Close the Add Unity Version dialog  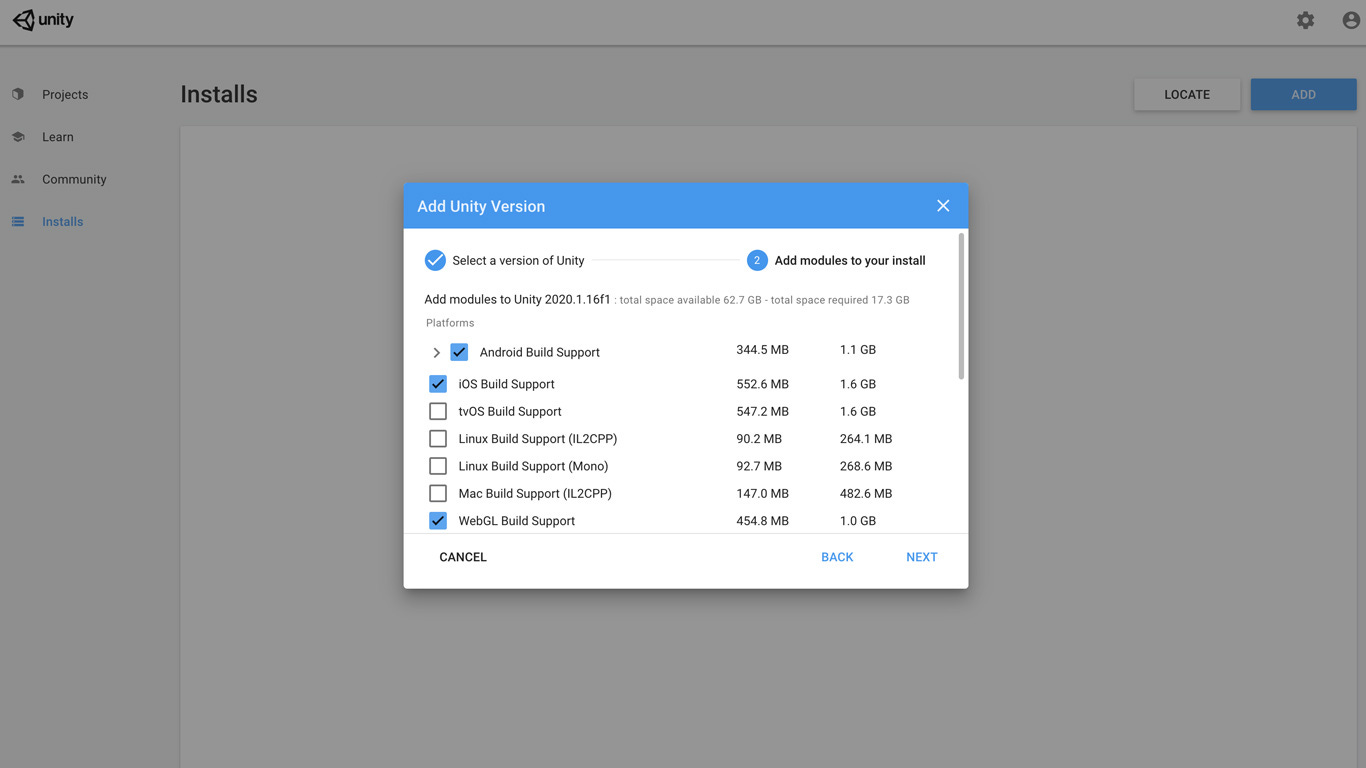(943, 206)
